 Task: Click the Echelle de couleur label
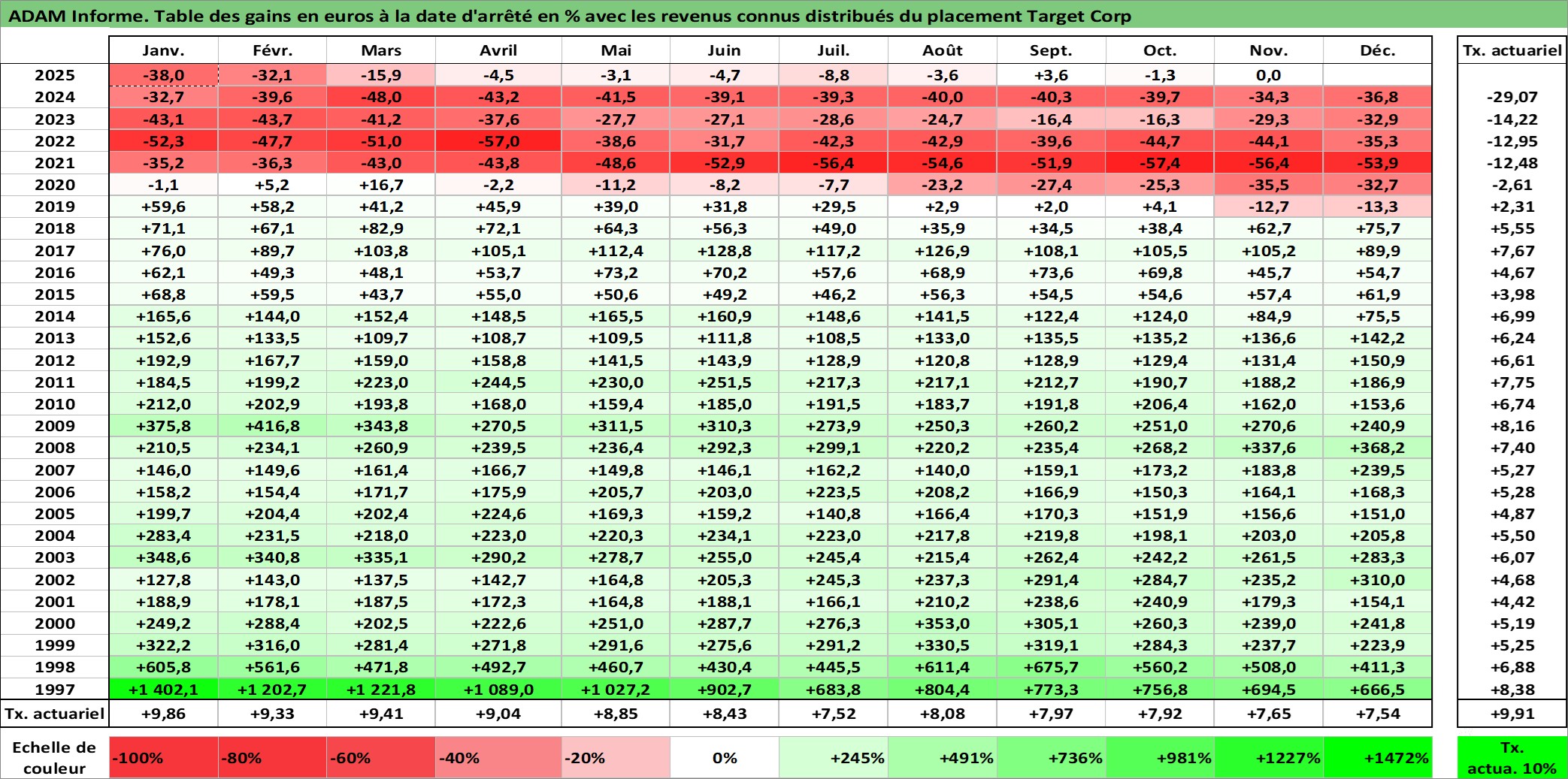[54, 758]
